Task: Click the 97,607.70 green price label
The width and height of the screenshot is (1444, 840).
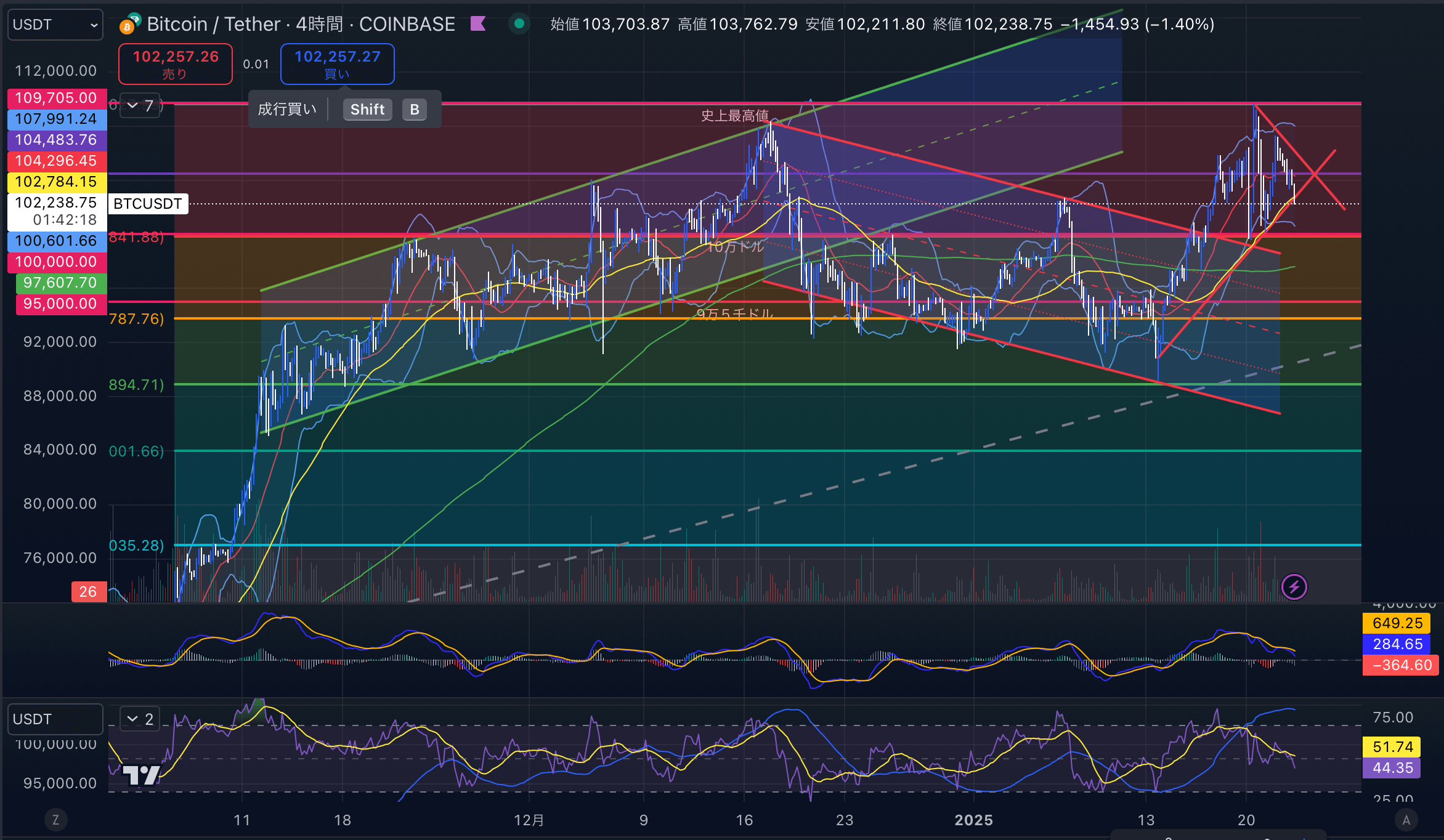Action: [x=60, y=283]
